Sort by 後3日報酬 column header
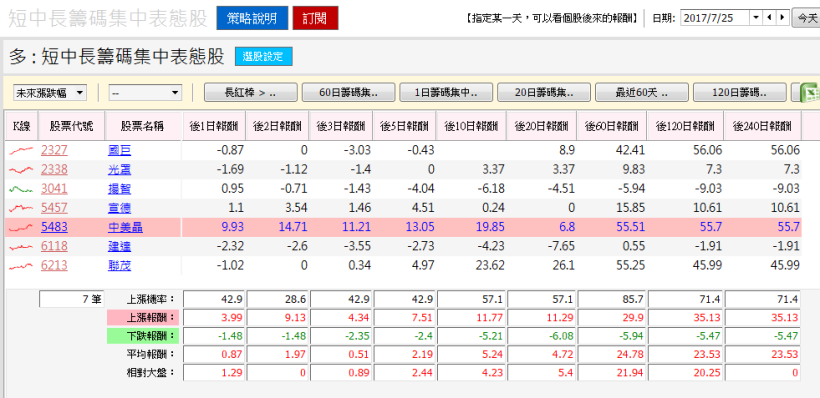820x398 pixels. tap(341, 126)
